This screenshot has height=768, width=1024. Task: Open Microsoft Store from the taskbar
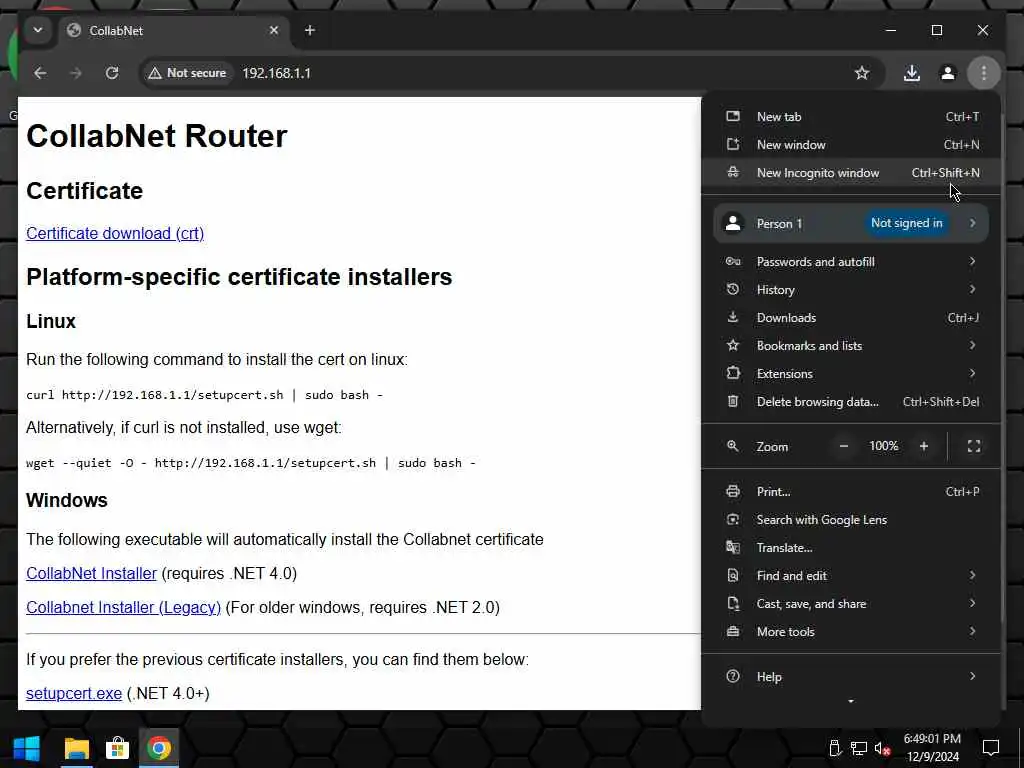(118, 748)
